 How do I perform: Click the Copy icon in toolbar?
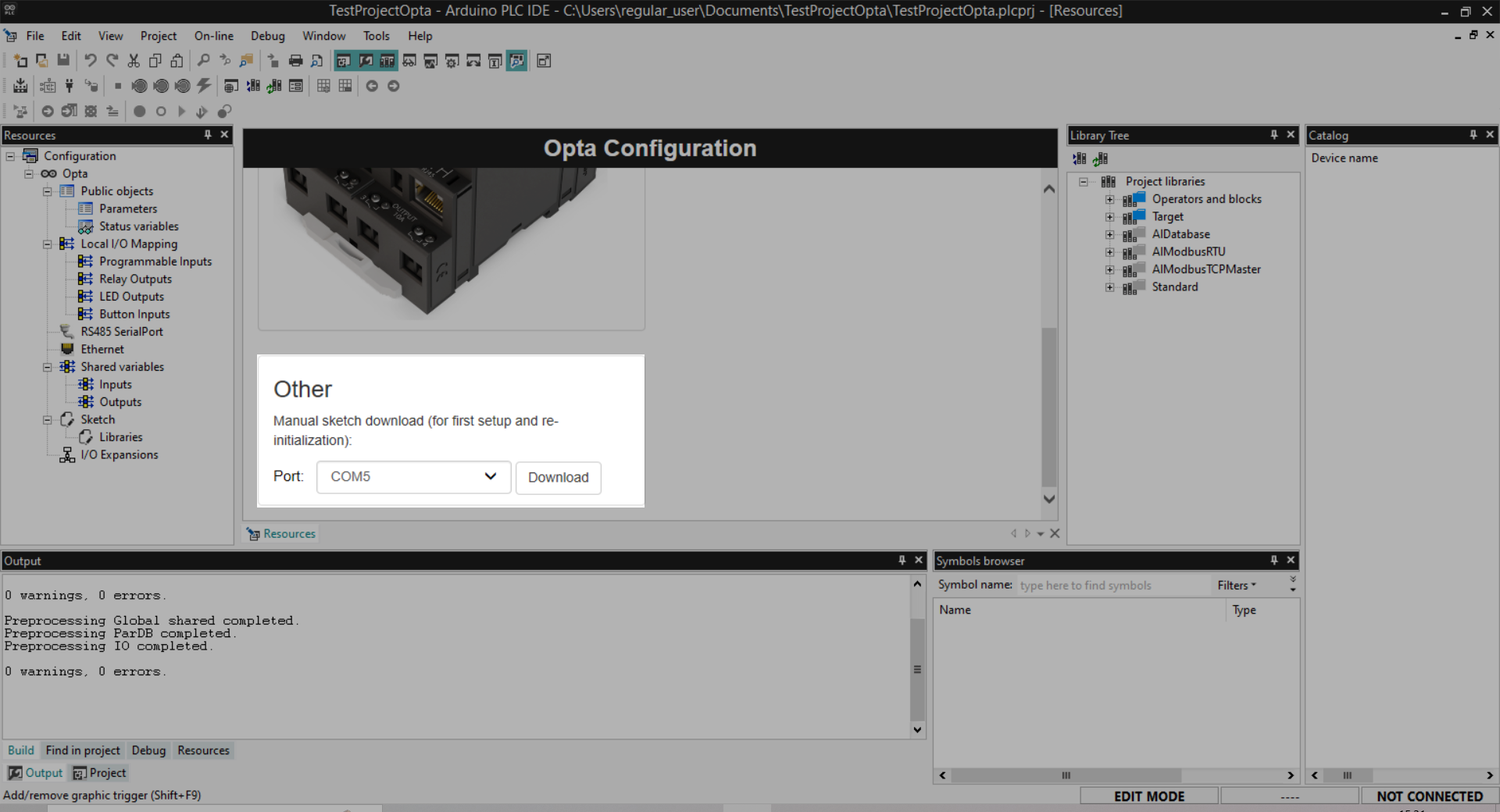[x=155, y=60]
